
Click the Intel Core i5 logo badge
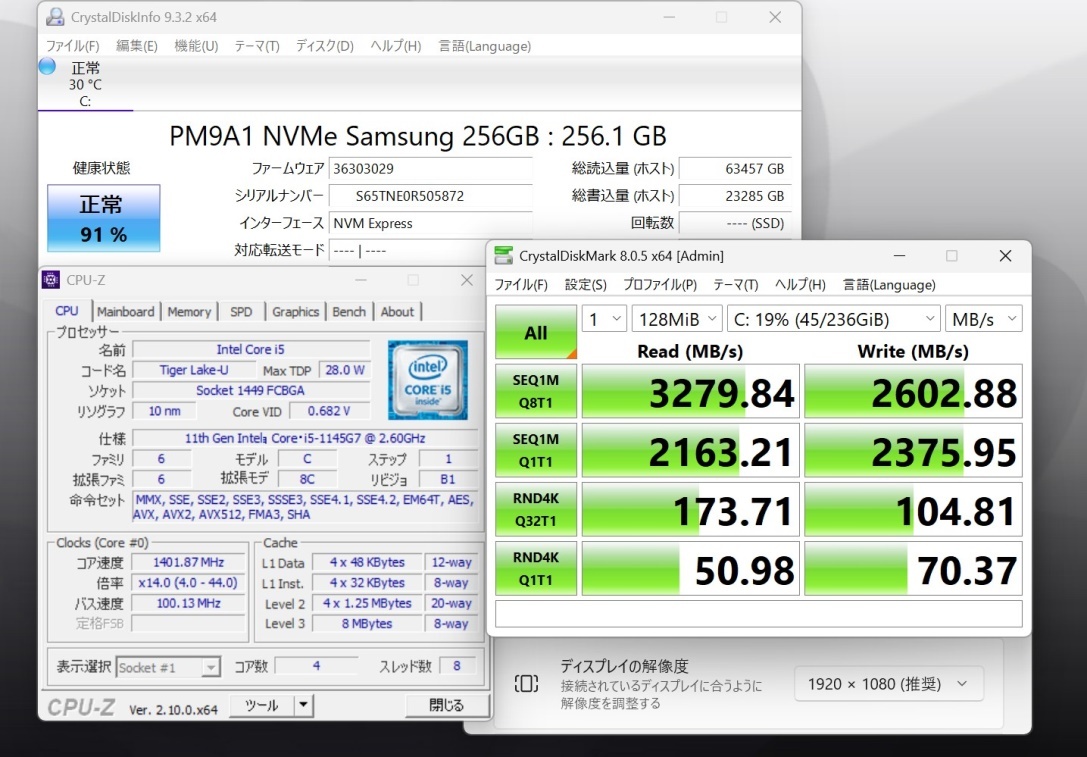point(428,380)
